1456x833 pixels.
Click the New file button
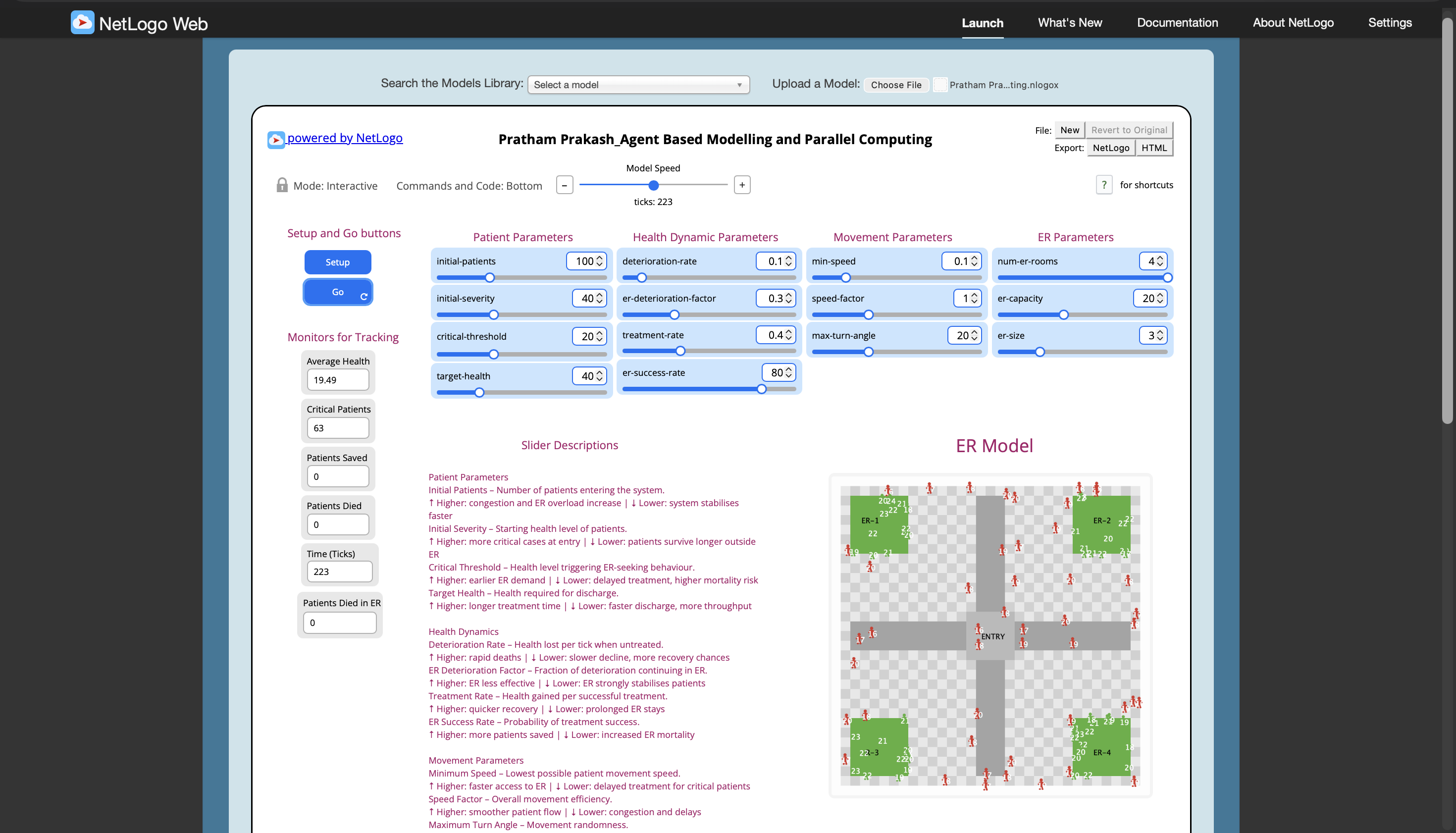pyautogui.click(x=1069, y=130)
